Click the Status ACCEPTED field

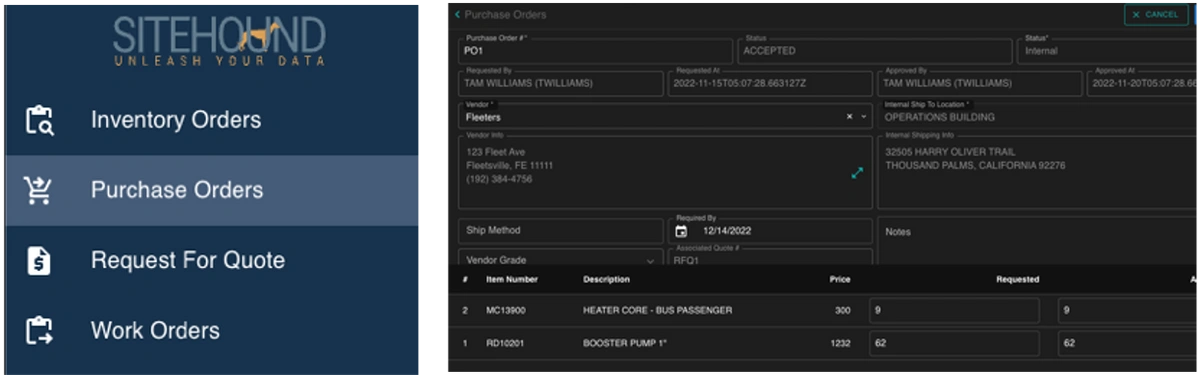(875, 50)
